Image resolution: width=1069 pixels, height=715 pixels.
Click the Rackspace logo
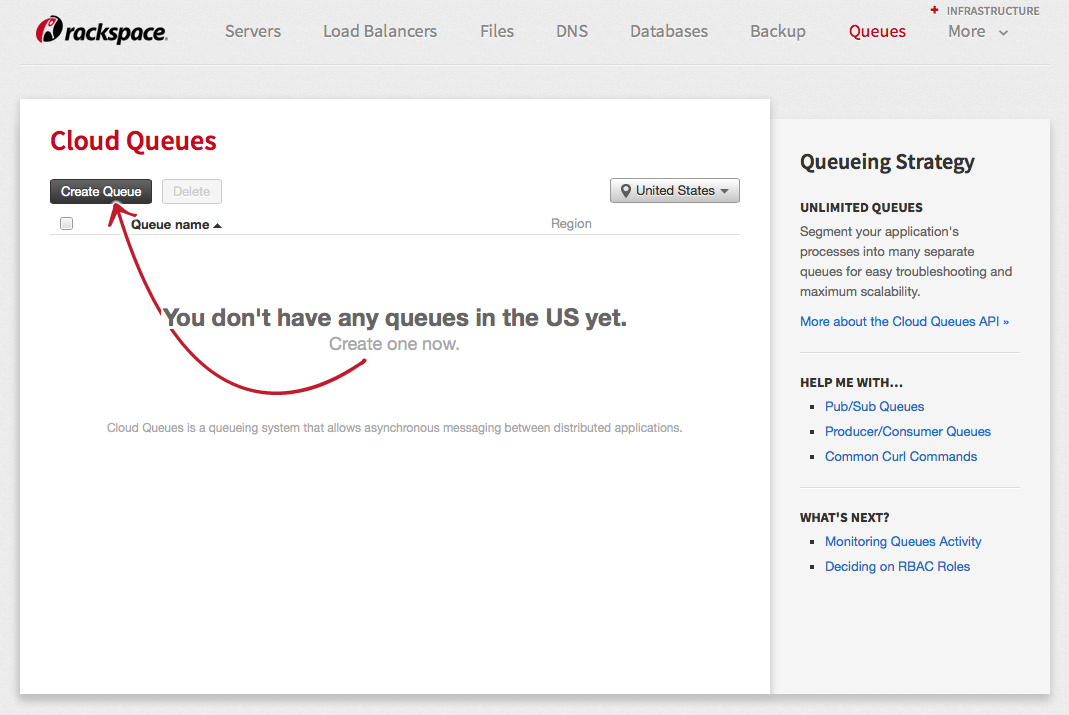102,31
